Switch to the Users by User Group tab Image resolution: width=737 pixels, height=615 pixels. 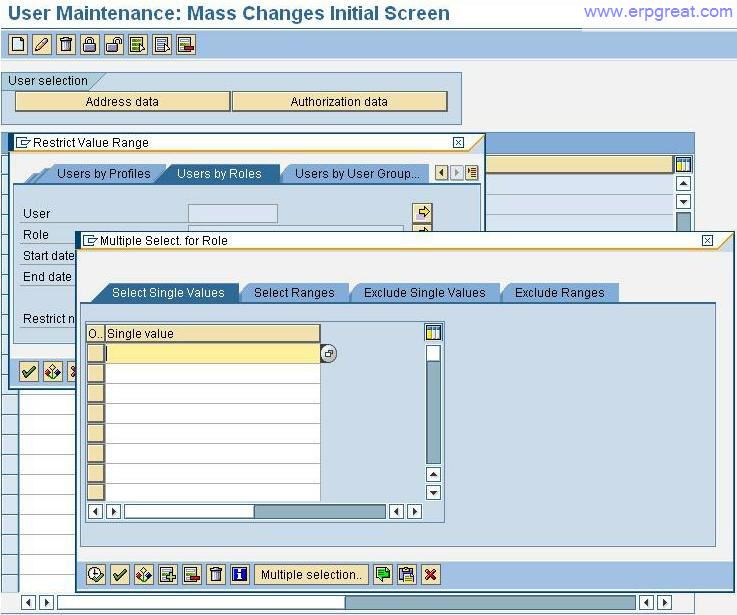tap(356, 174)
